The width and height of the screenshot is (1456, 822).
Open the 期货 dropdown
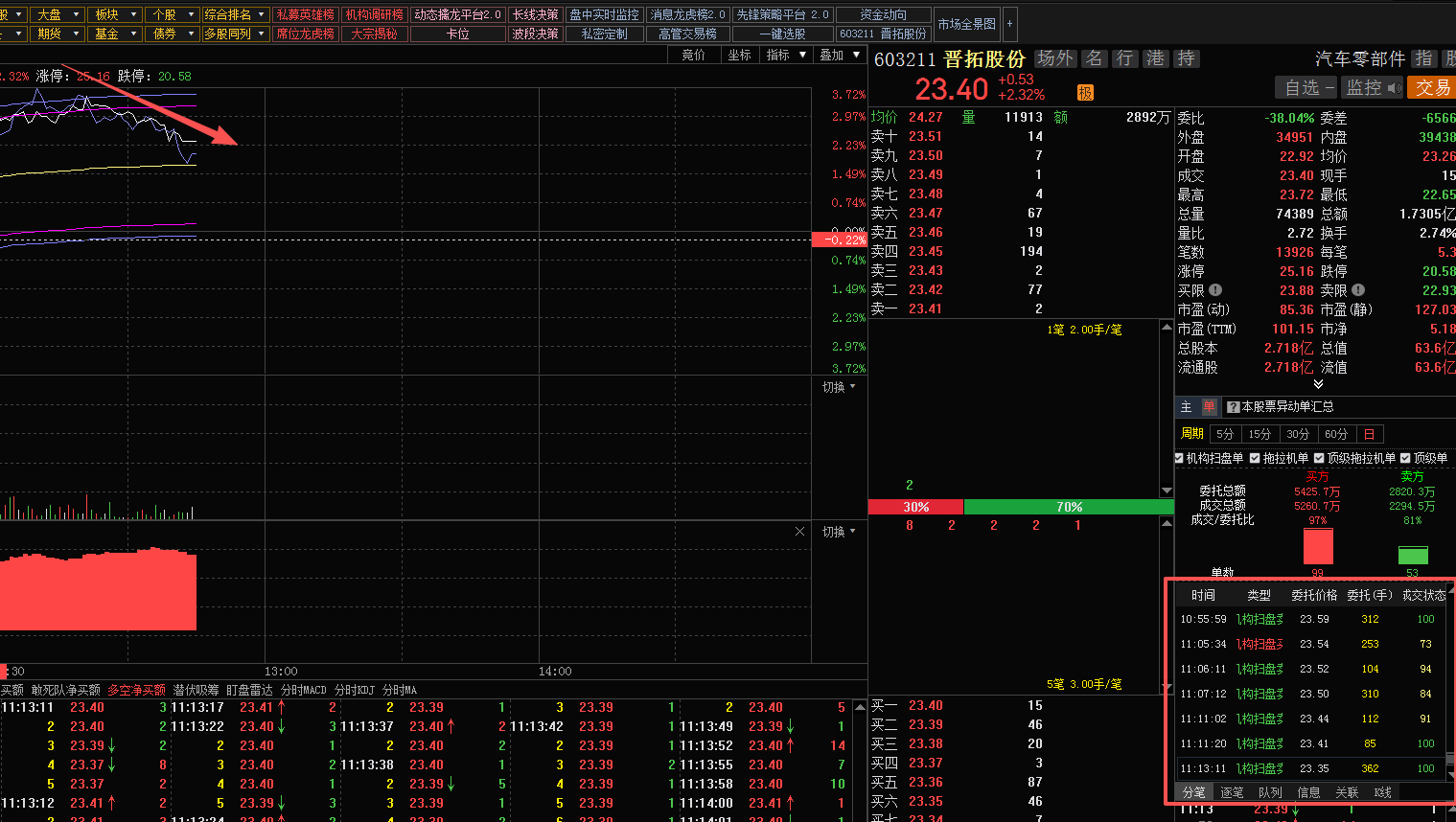point(57,34)
